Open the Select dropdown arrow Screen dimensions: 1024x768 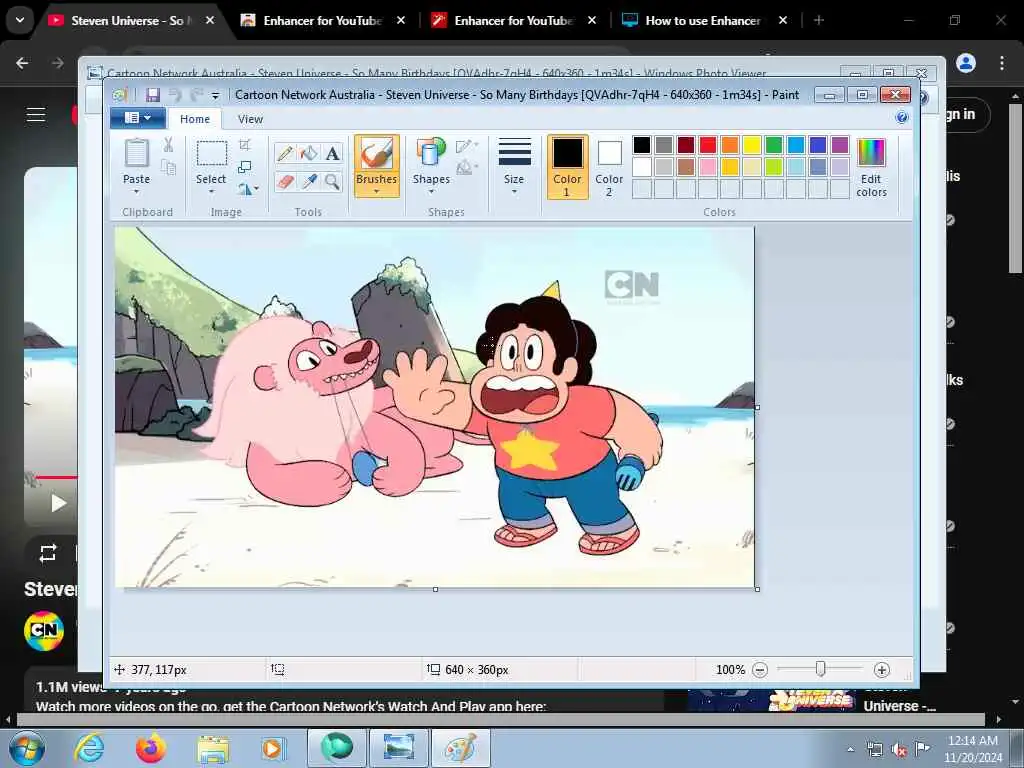(211, 192)
